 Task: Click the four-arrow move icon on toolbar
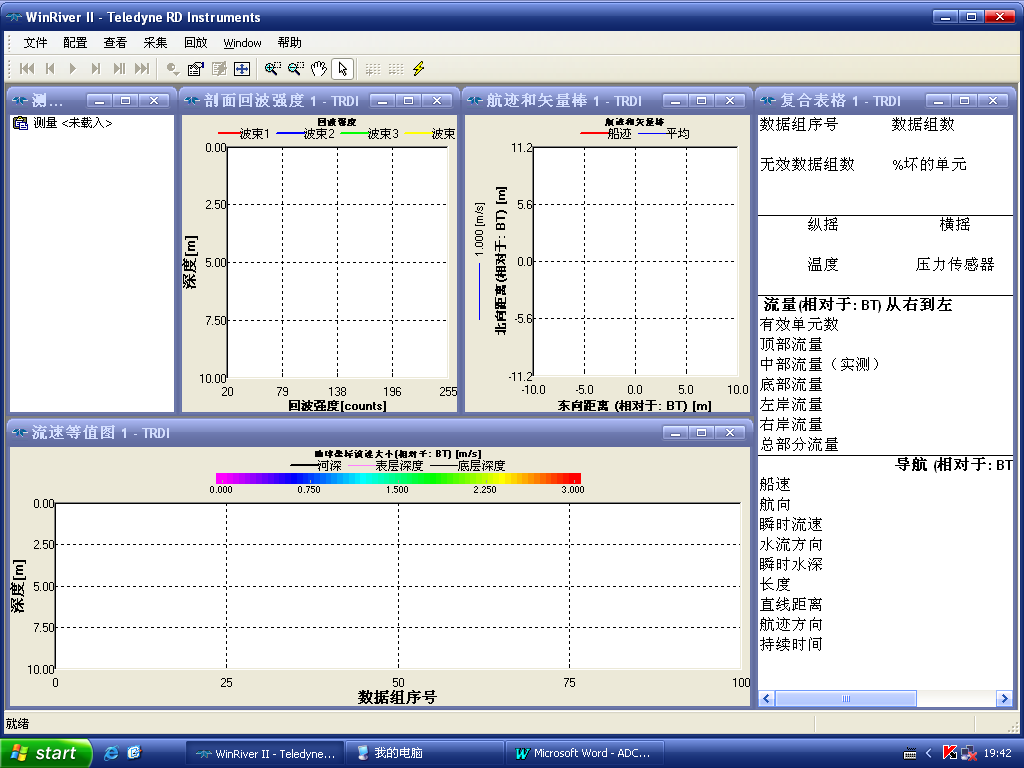240,68
